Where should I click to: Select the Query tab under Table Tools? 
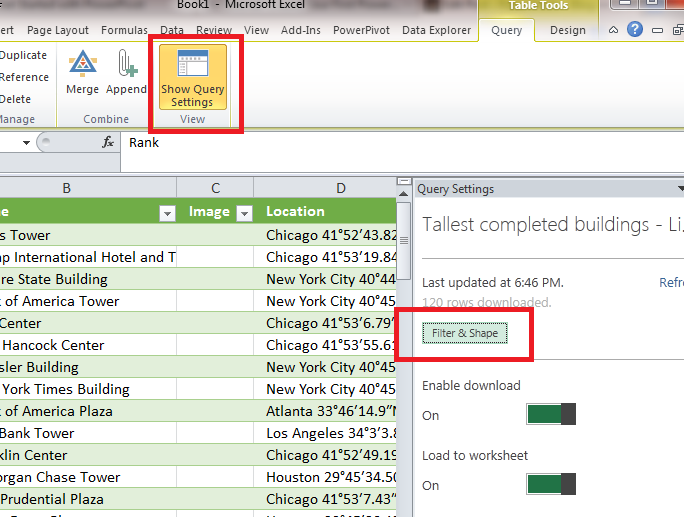click(x=506, y=31)
